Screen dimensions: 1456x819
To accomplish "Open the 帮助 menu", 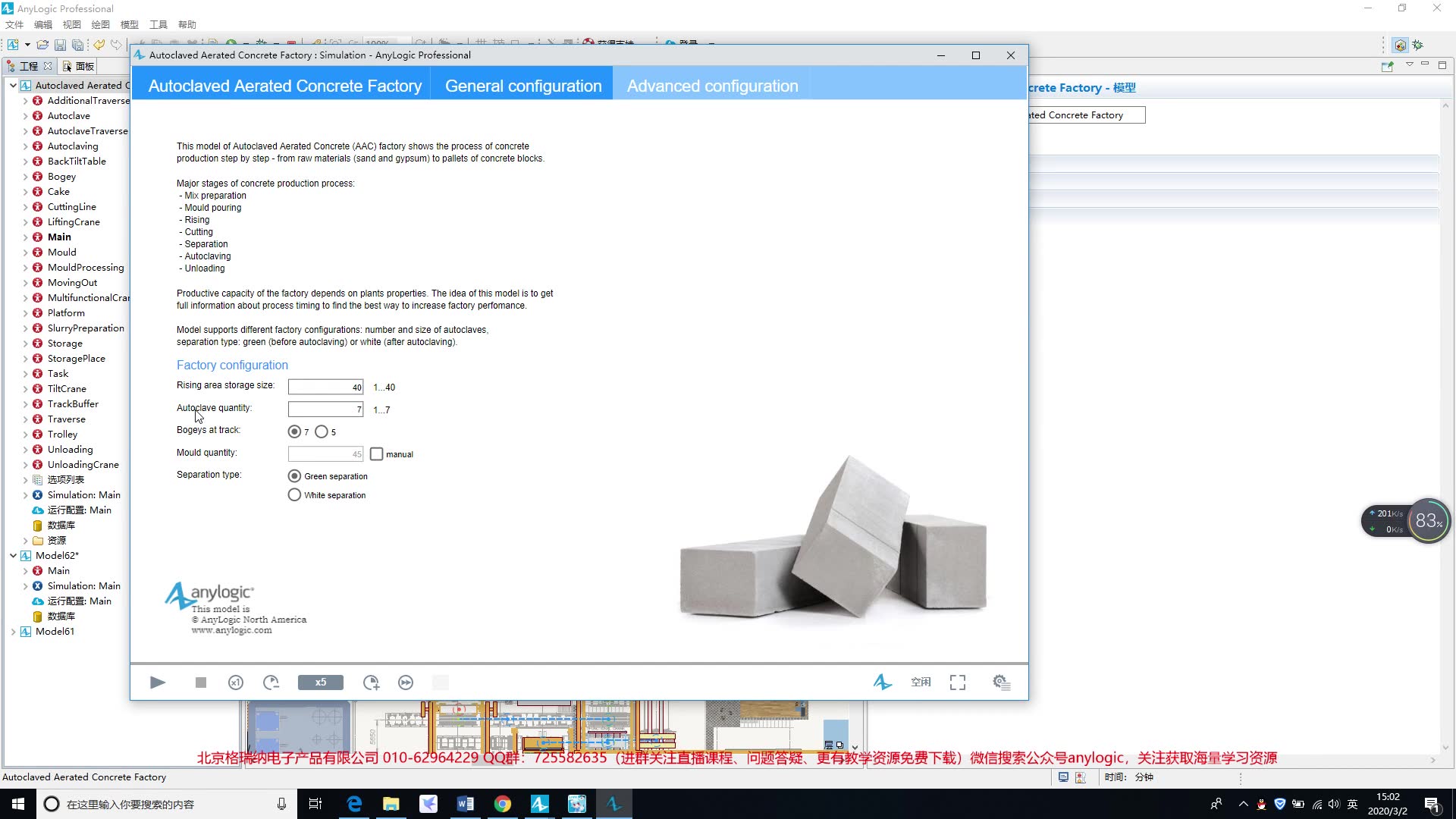I will pyautogui.click(x=187, y=25).
